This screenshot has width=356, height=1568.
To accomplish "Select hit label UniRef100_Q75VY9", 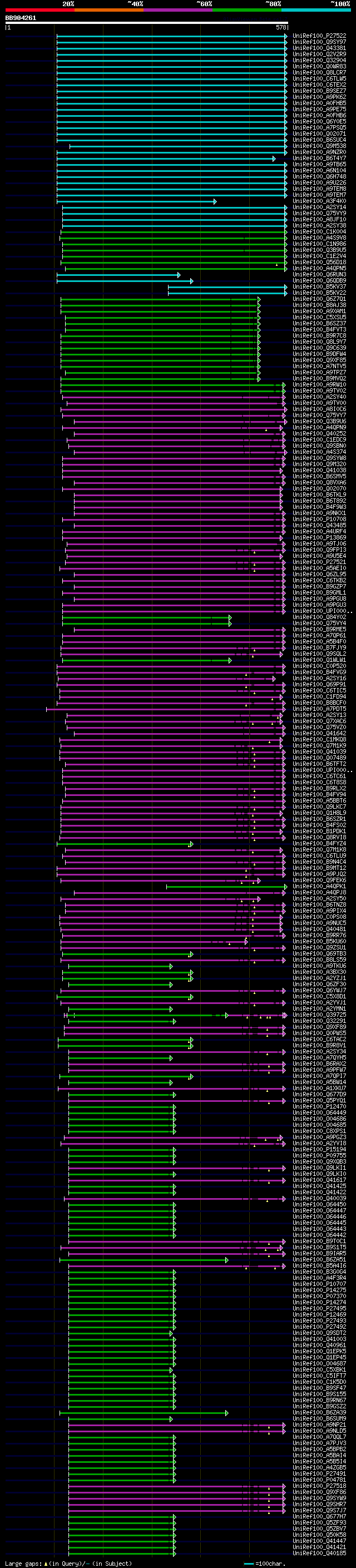I will pyautogui.click(x=319, y=214).
